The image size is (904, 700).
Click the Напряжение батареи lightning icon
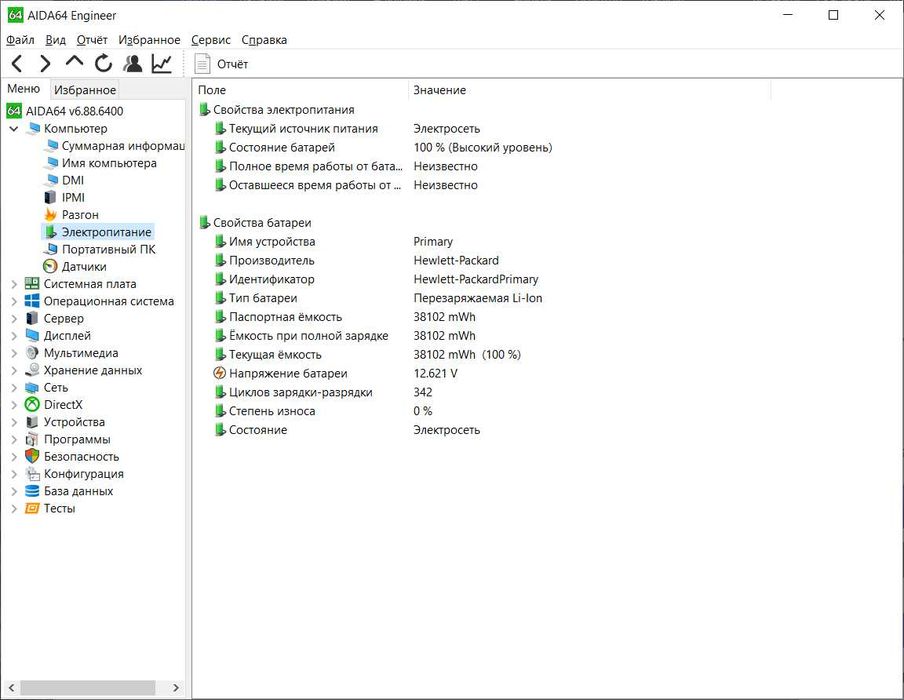pos(219,373)
